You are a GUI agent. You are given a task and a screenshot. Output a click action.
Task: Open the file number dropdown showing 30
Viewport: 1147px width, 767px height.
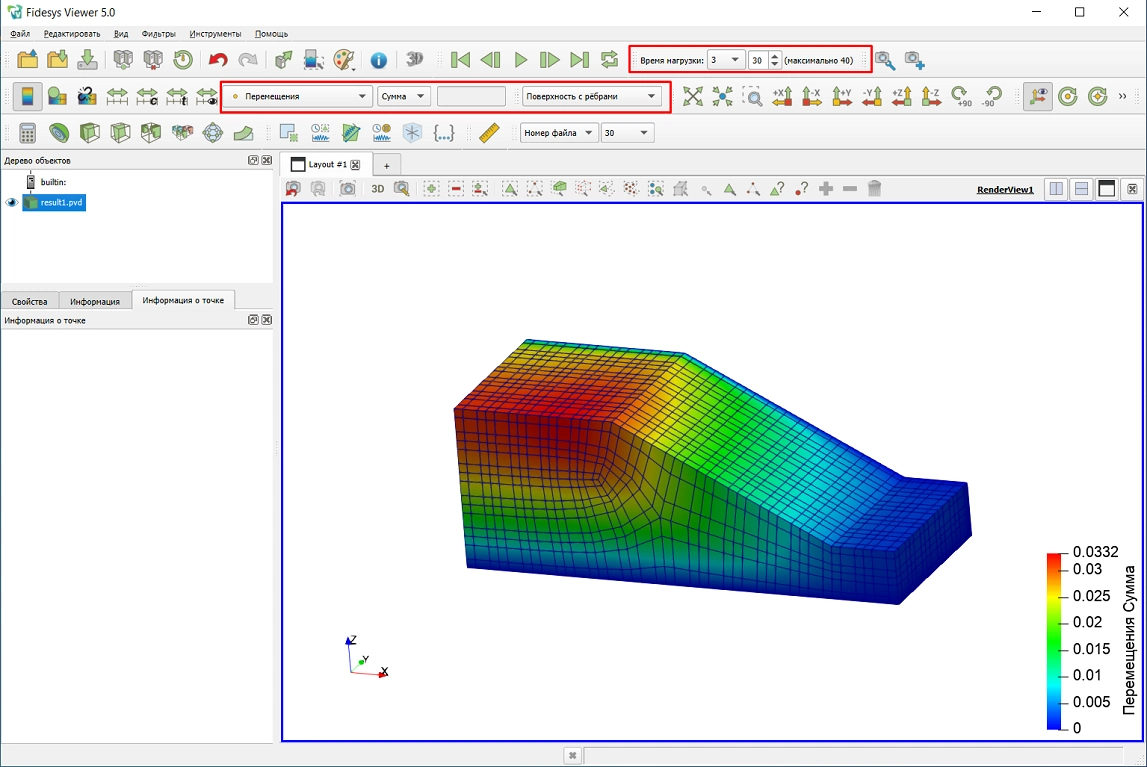tap(627, 132)
